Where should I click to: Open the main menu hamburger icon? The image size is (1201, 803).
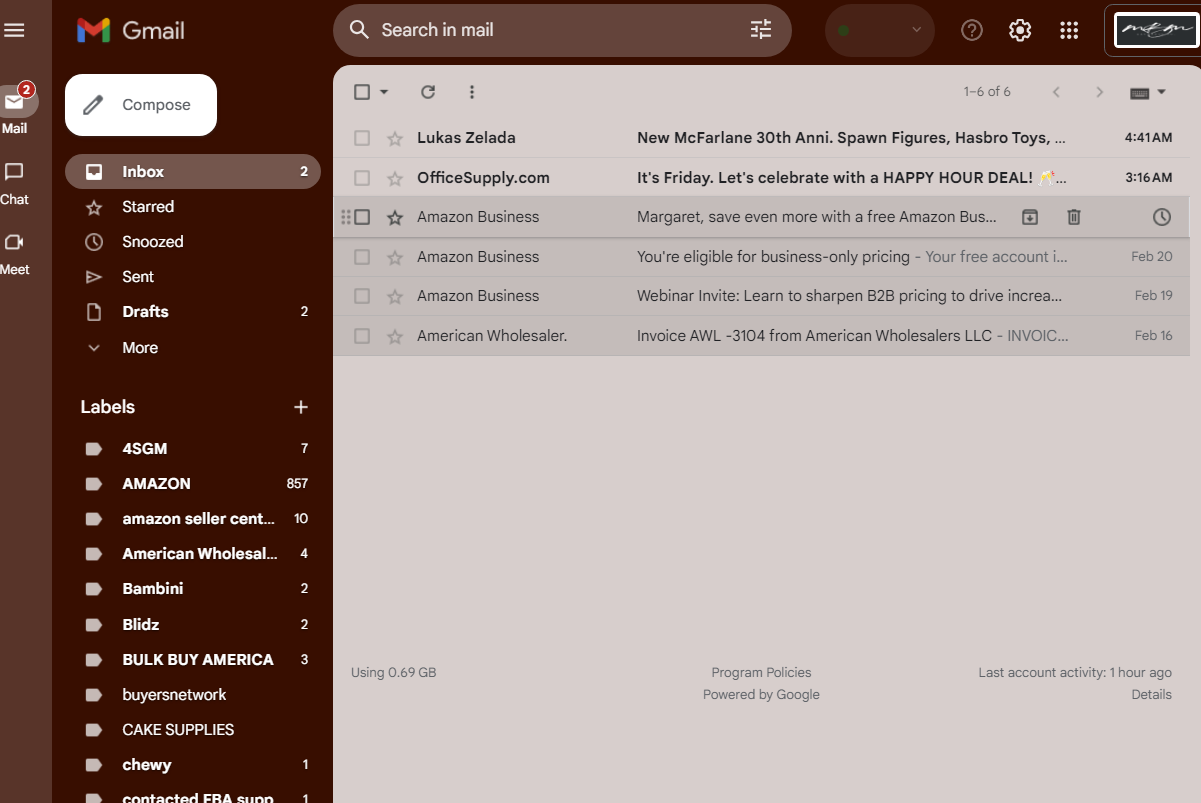coord(14,30)
